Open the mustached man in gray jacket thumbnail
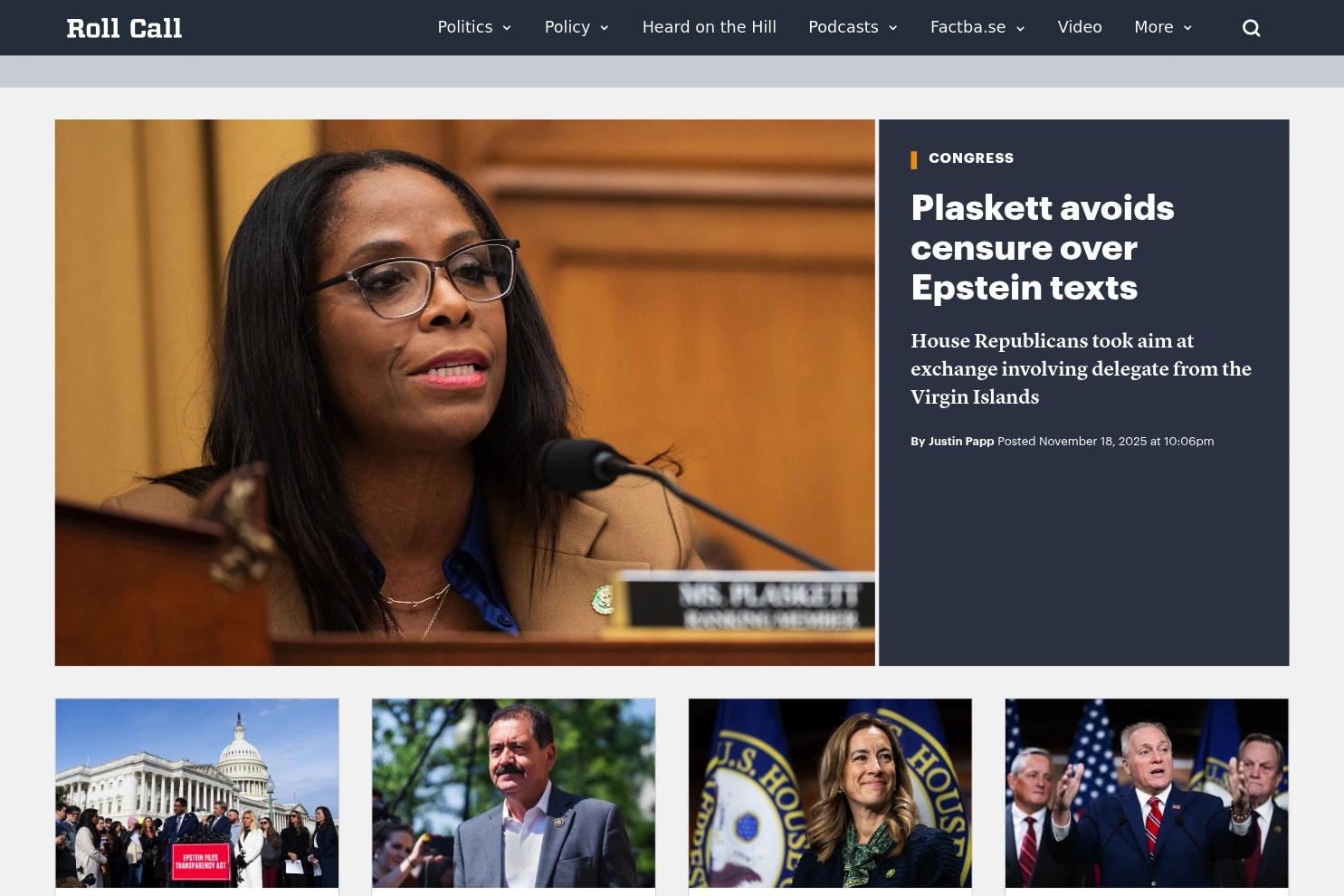1344x896 pixels. tap(513, 793)
